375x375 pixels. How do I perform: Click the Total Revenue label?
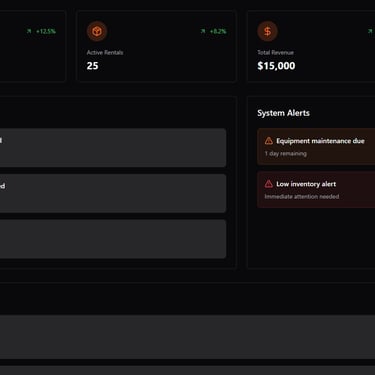(x=275, y=52)
